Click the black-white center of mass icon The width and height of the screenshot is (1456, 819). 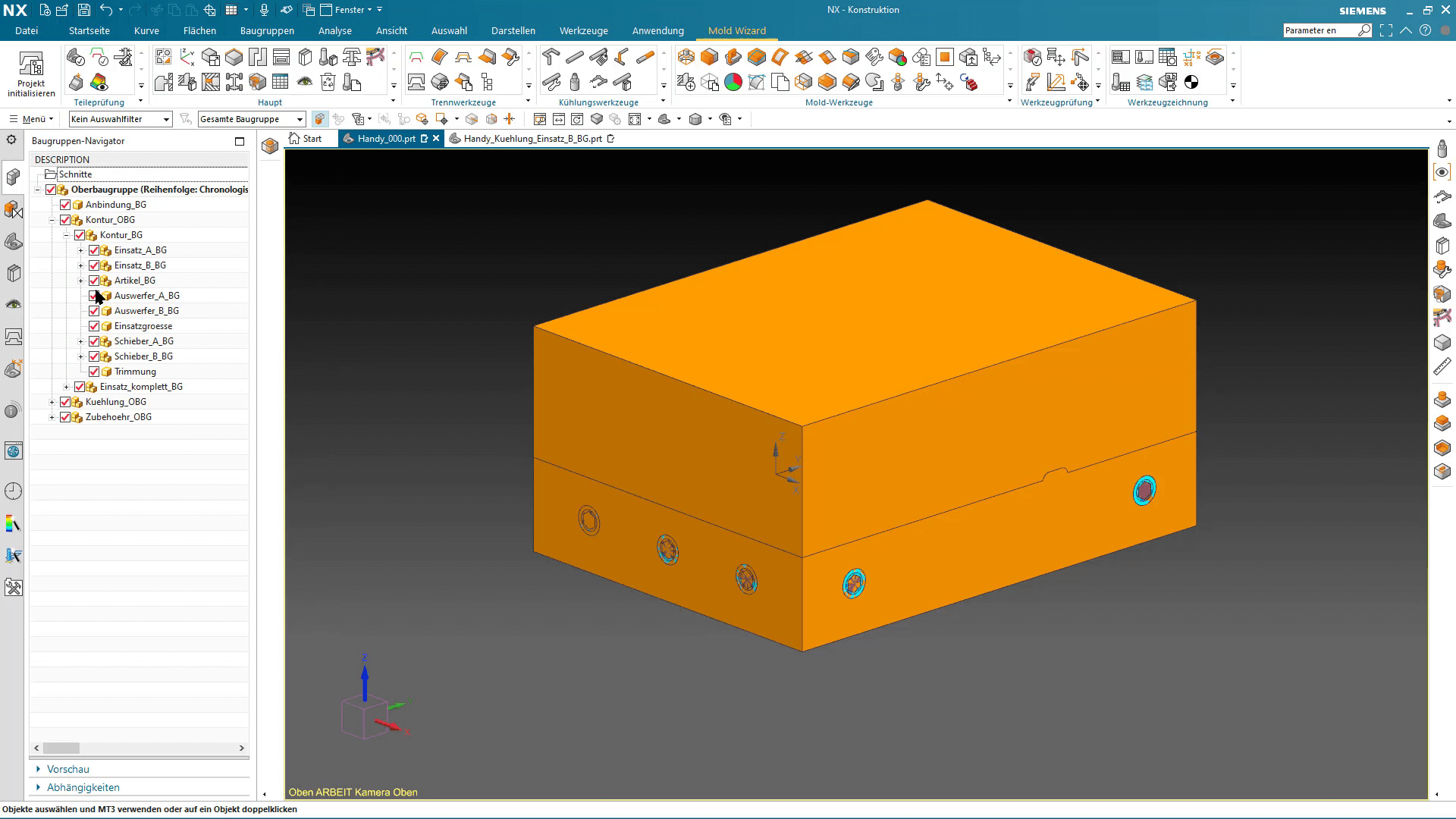tap(1191, 83)
